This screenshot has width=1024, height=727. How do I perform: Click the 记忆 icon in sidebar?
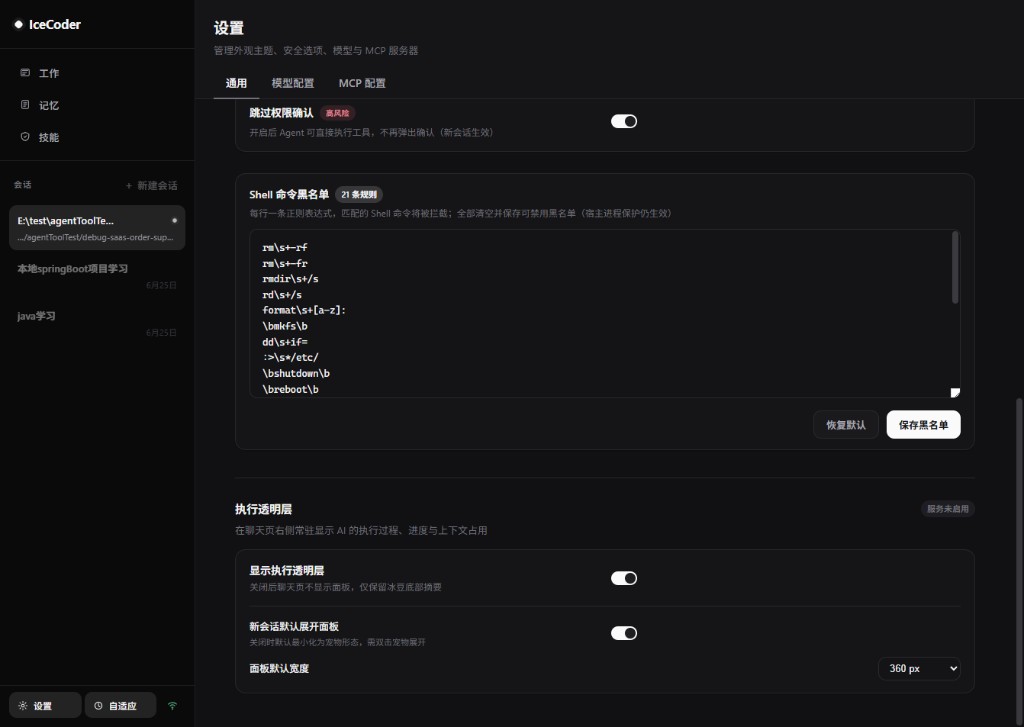tap(25, 105)
